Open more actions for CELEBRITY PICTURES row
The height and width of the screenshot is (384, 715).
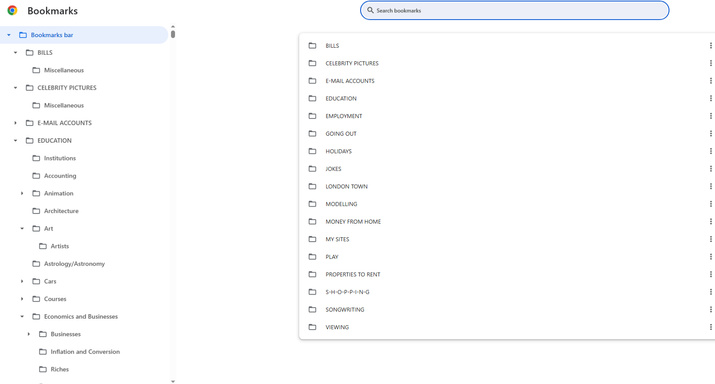click(x=710, y=63)
